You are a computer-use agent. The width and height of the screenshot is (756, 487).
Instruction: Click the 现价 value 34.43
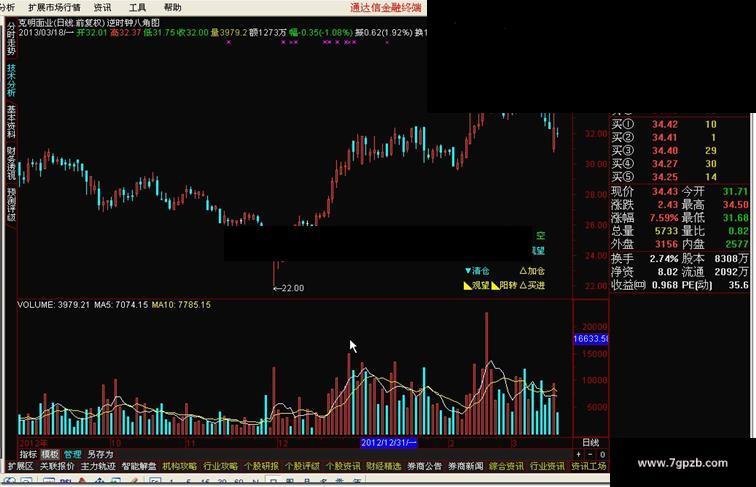pos(665,192)
